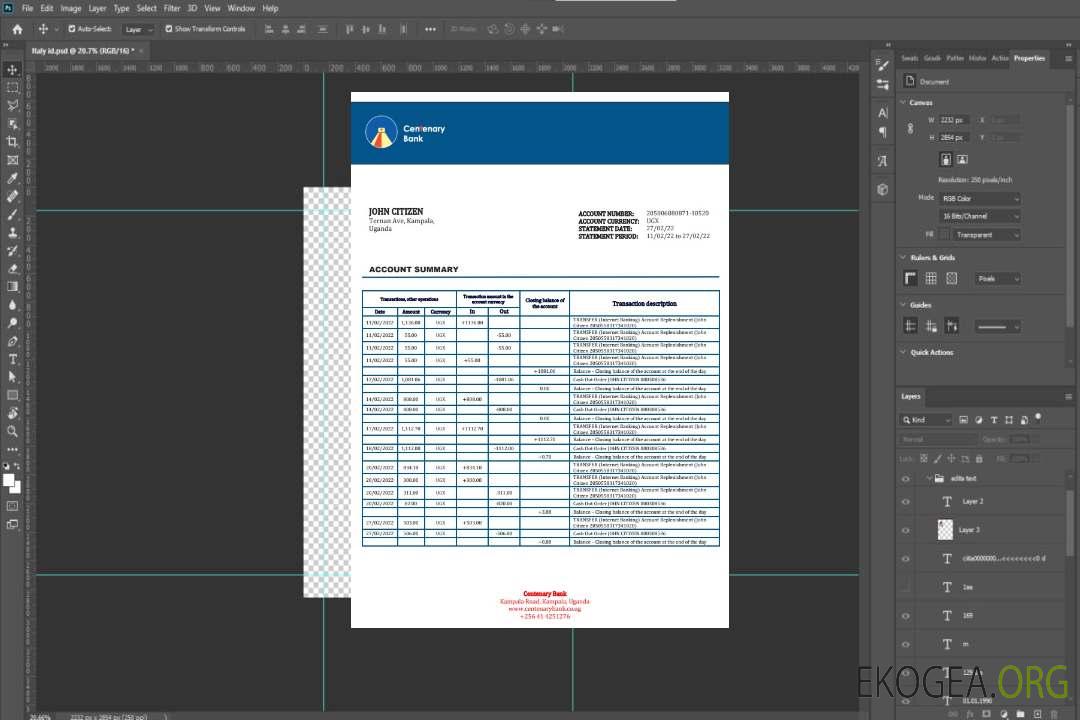Image resolution: width=1080 pixels, height=720 pixels.
Task: Hide the Layer 2 text layer
Action: tap(906, 502)
